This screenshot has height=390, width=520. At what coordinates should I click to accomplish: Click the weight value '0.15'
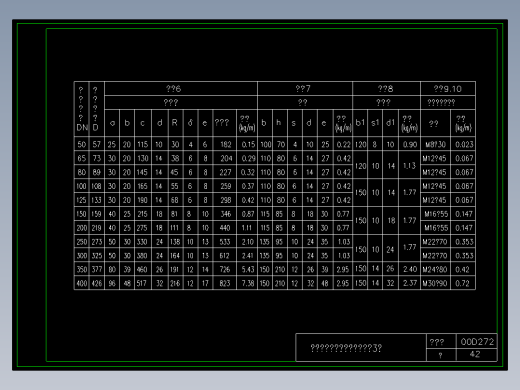(x=248, y=144)
